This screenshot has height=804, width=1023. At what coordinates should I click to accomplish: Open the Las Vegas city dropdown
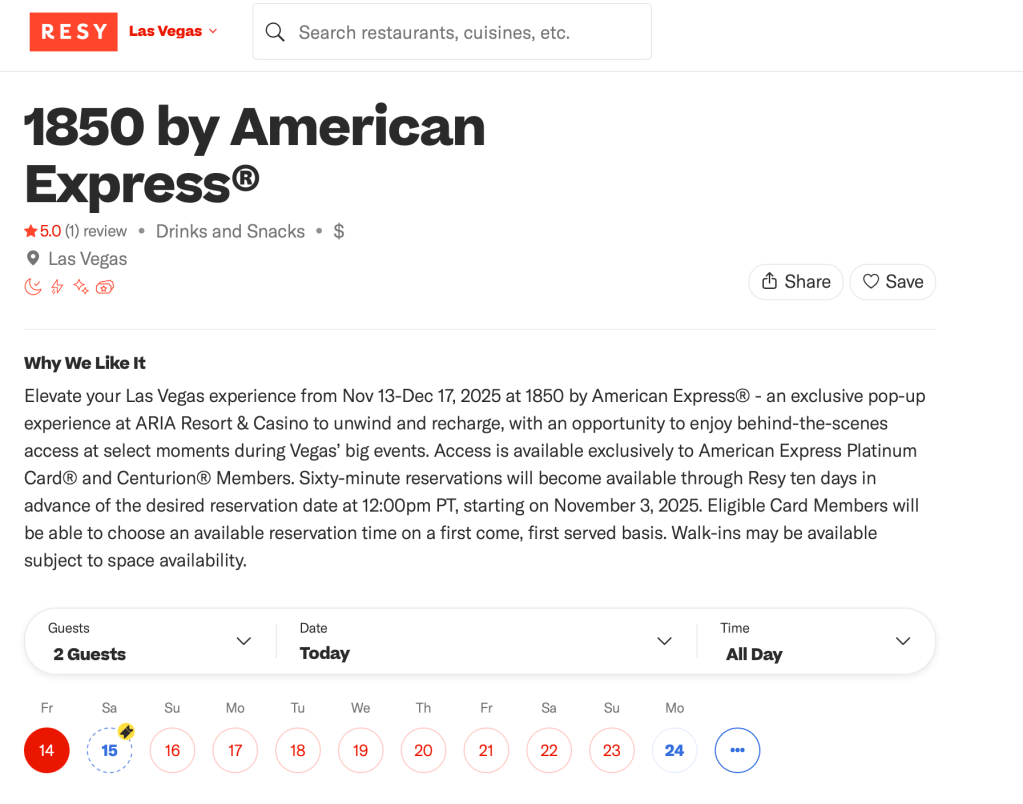[x=173, y=31]
